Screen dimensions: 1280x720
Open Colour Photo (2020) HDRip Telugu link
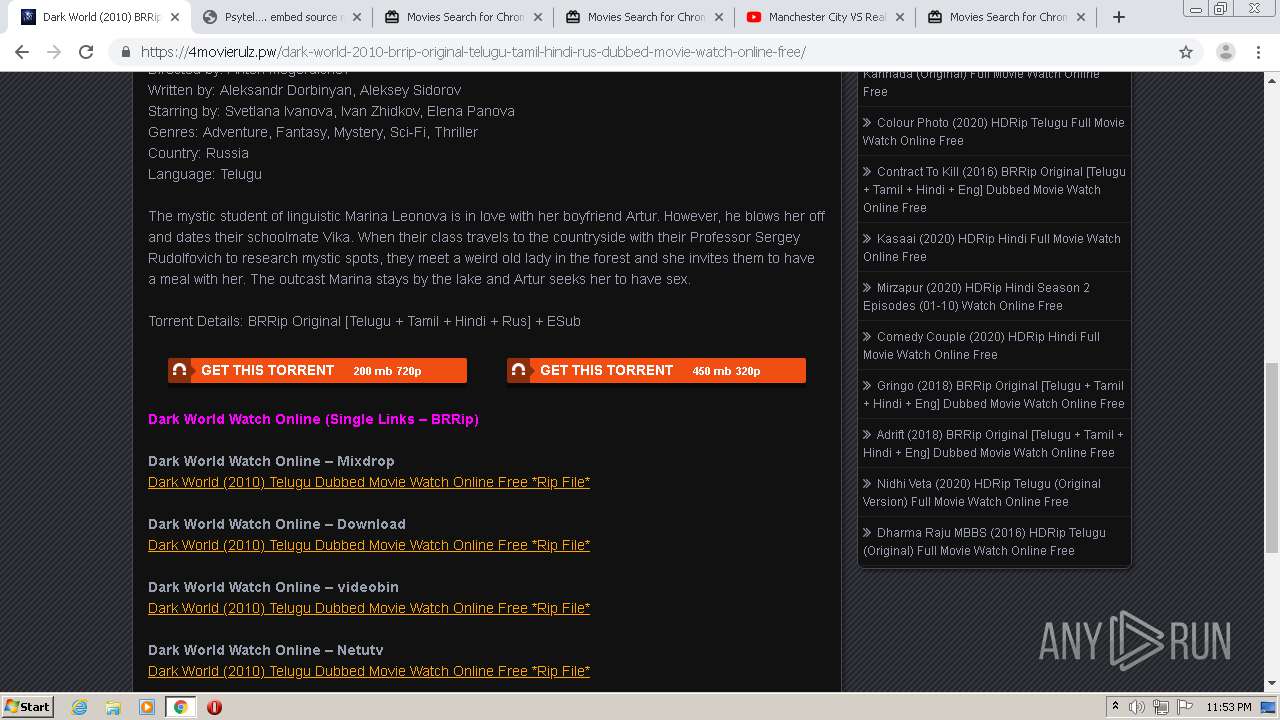[994, 131]
